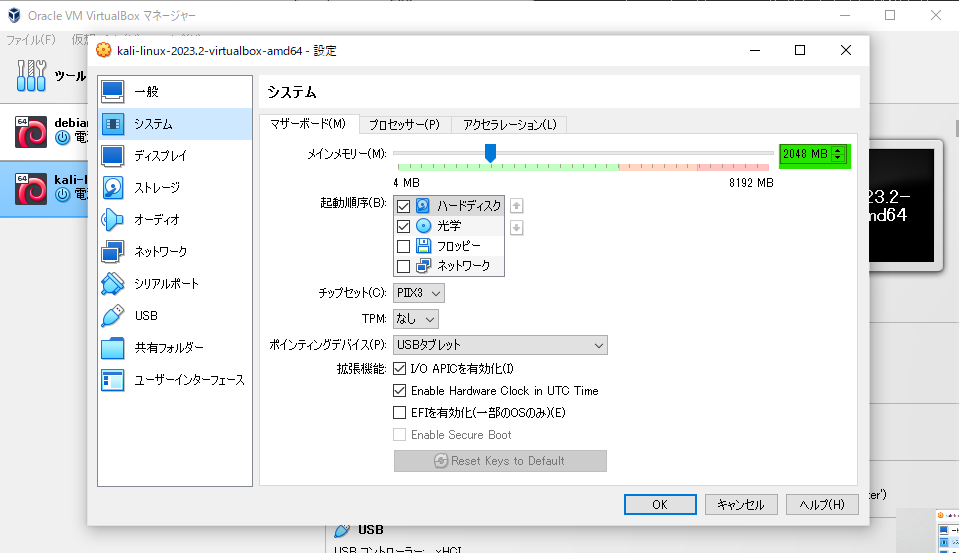Switch to the プロセッサー tab
Viewport: 959px width, 553px height.
pos(404,125)
